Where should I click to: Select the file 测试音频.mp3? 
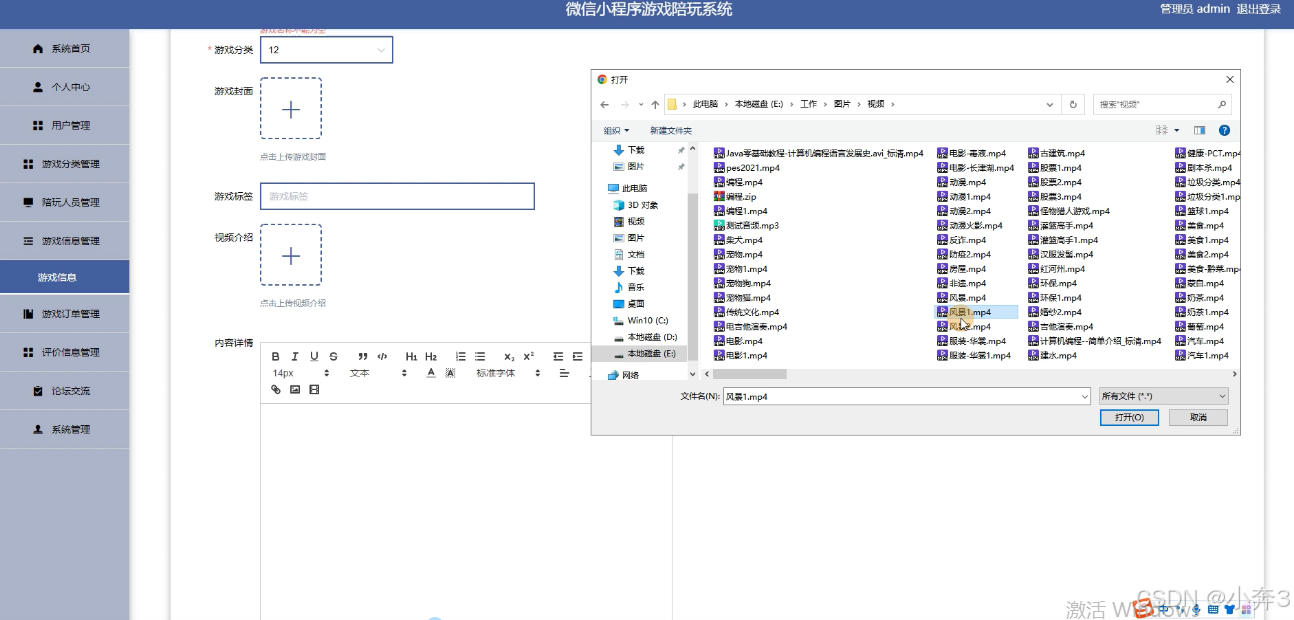(746, 226)
